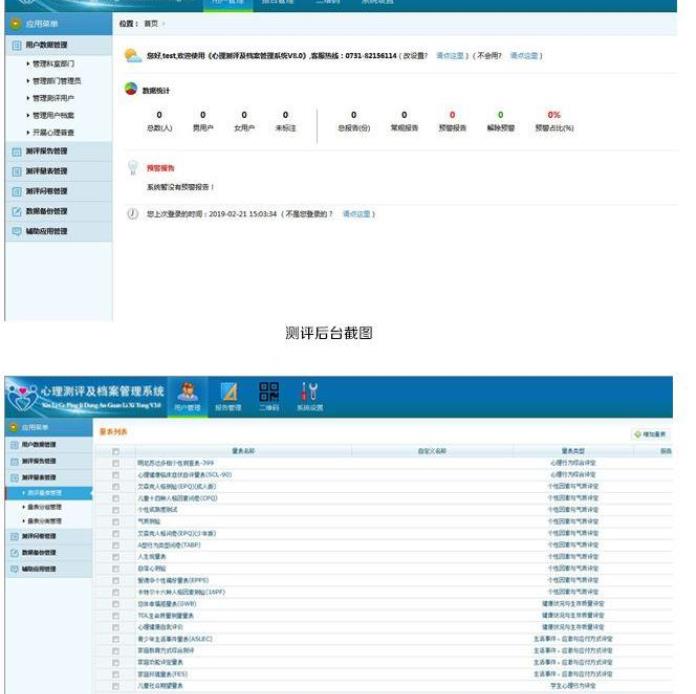
Task: Click 应用菜单 yellow icon on scale list sidebar
Action: 14,427
